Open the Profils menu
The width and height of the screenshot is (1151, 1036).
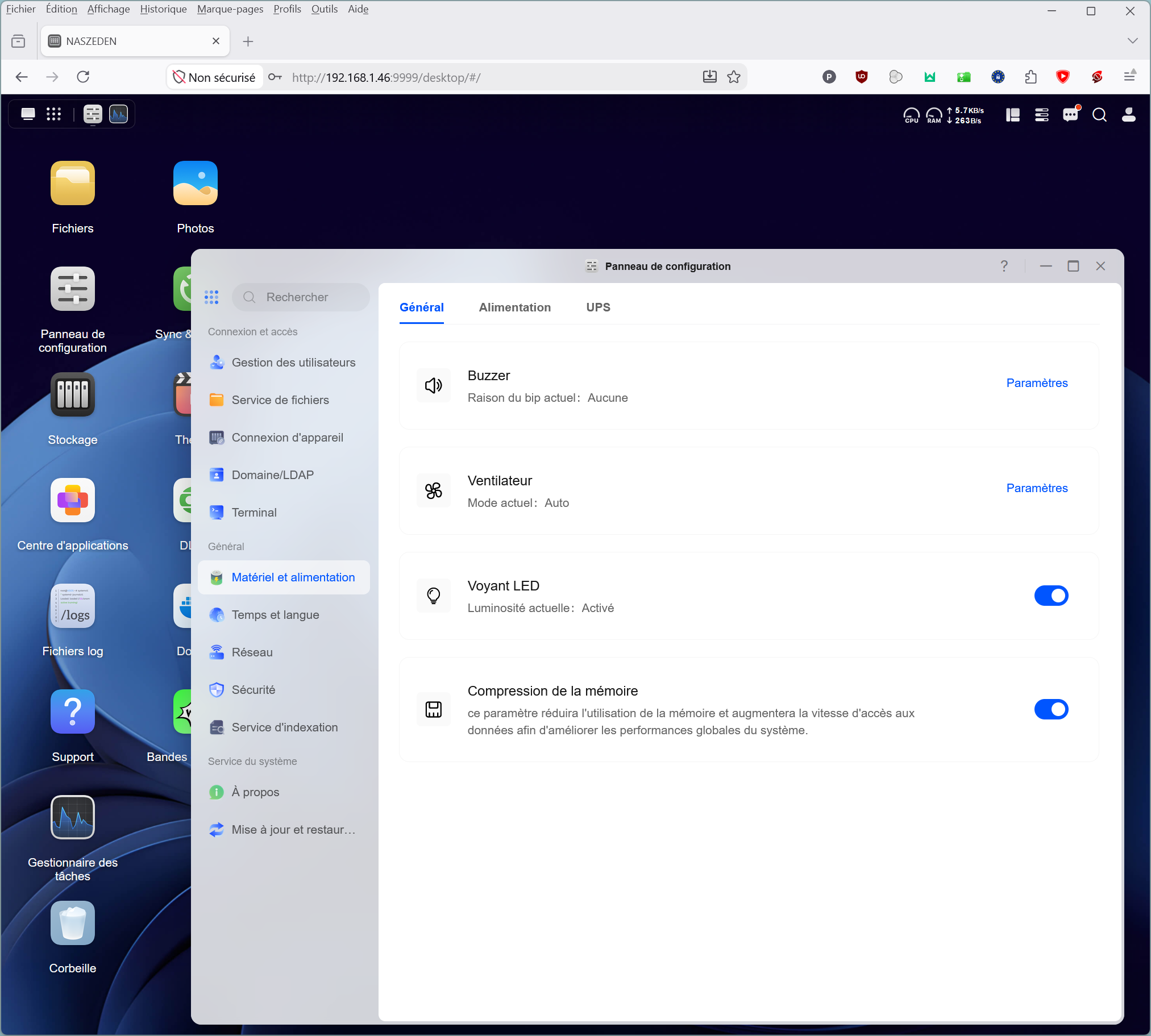(x=287, y=9)
